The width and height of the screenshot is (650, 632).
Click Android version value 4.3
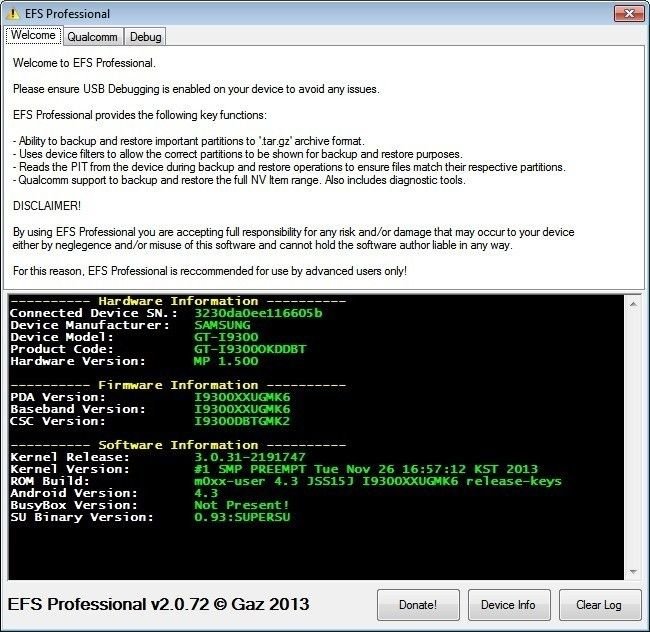click(206, 493)
